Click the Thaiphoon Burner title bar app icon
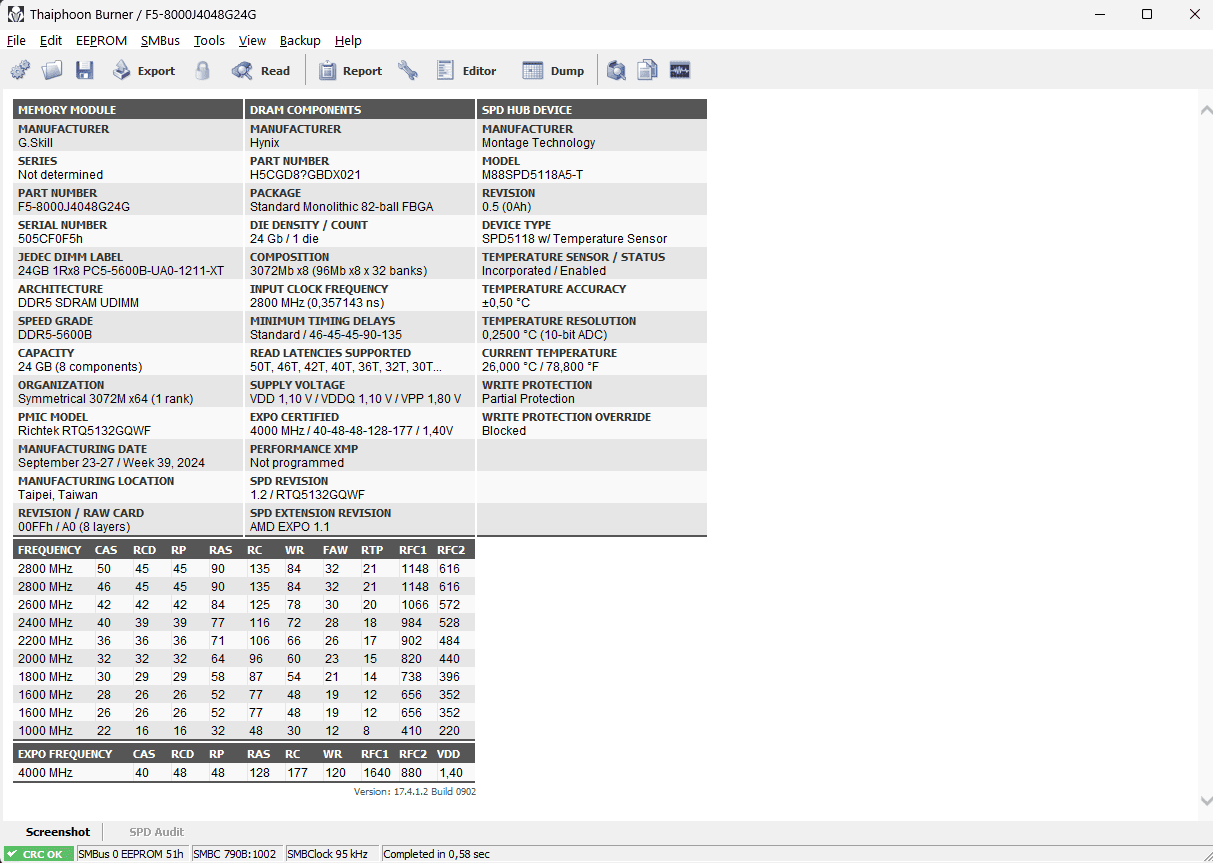1213x863 pixels. click(x=16, y=14)
